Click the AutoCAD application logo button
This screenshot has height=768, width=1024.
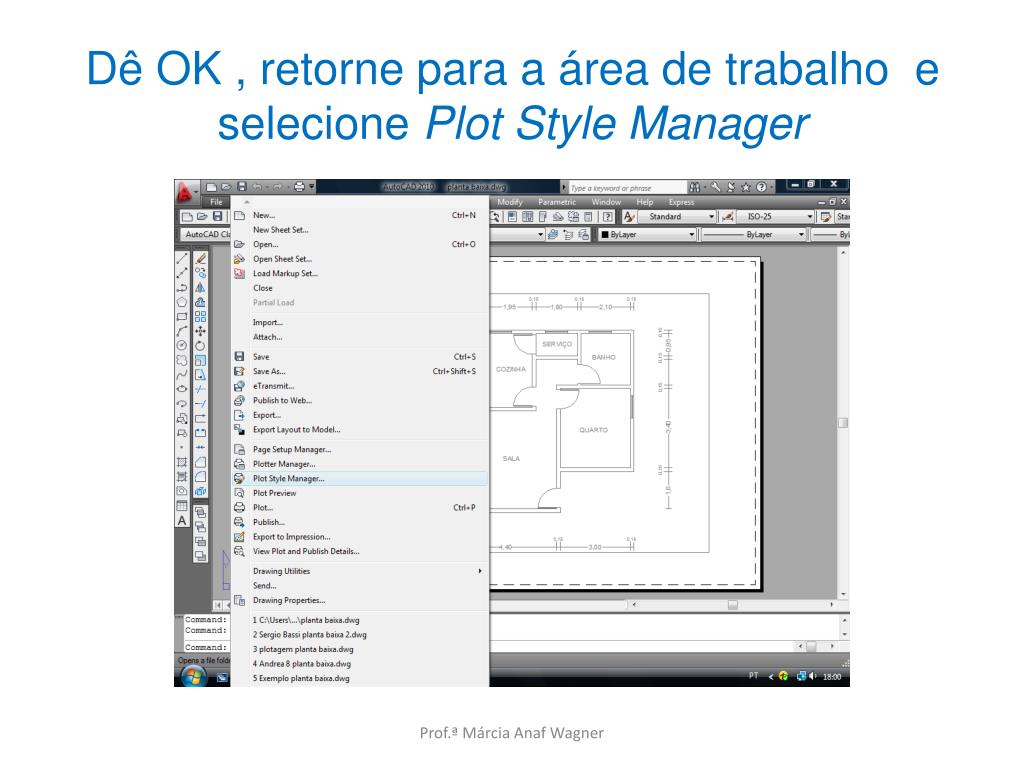coord(185,191)
